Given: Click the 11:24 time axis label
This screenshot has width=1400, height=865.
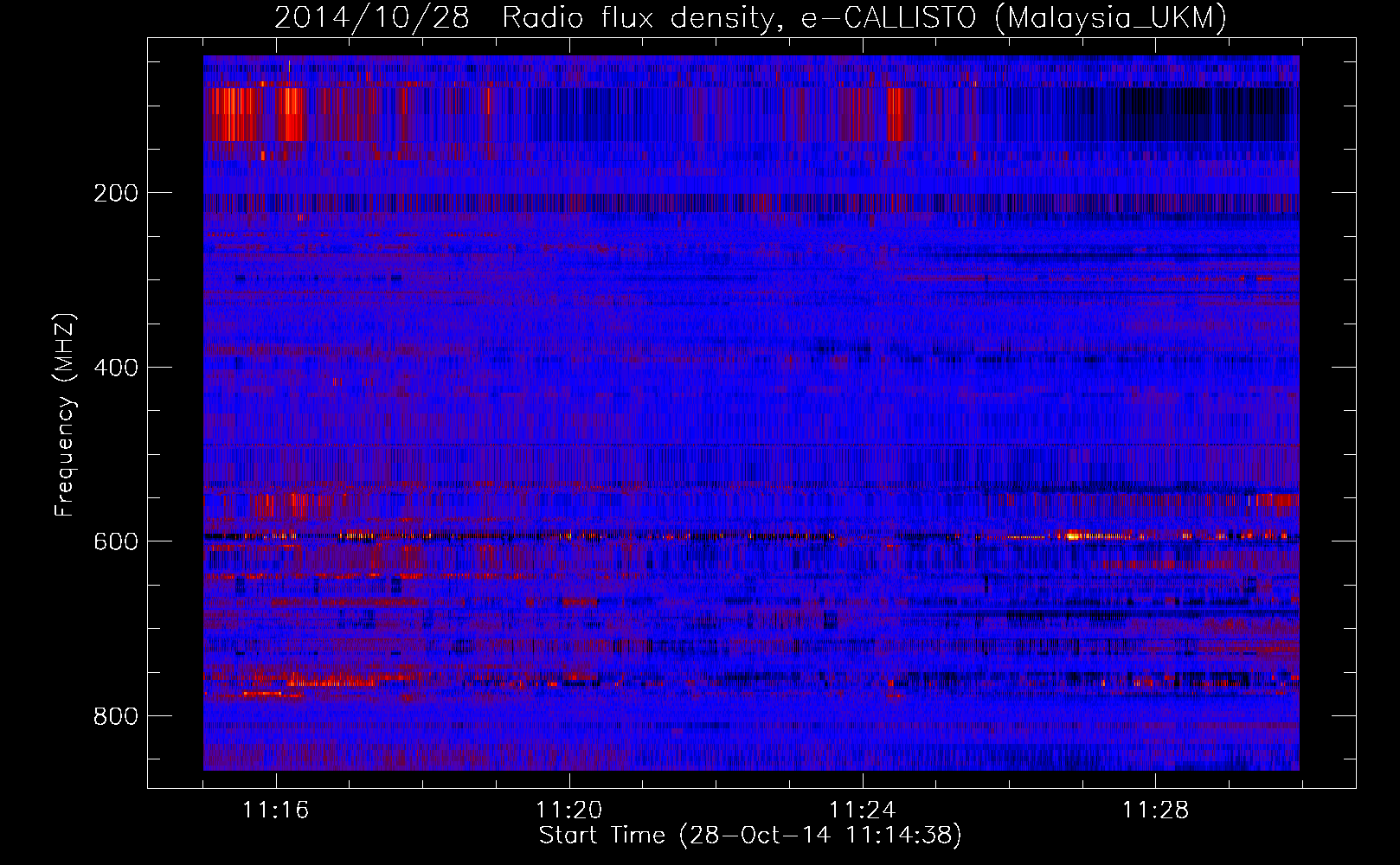Looking at the screenshot, I should [x=862, y=810].
